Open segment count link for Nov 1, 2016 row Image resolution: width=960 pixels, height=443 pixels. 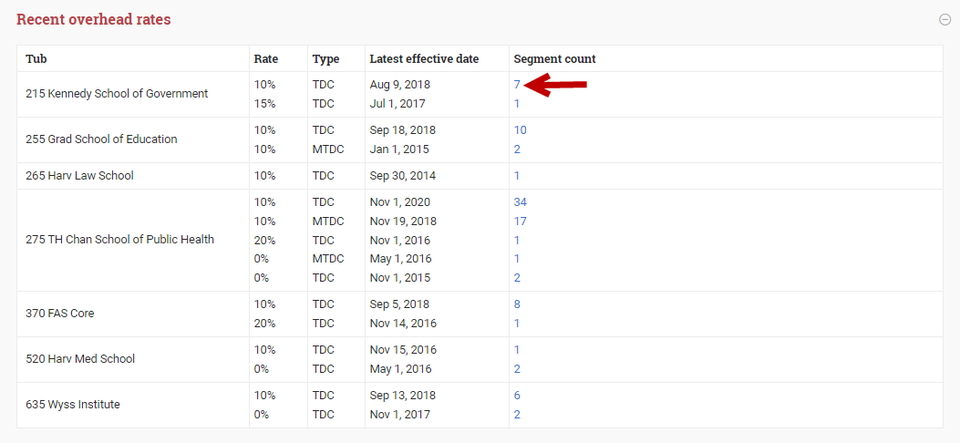(x=517, y=240)
